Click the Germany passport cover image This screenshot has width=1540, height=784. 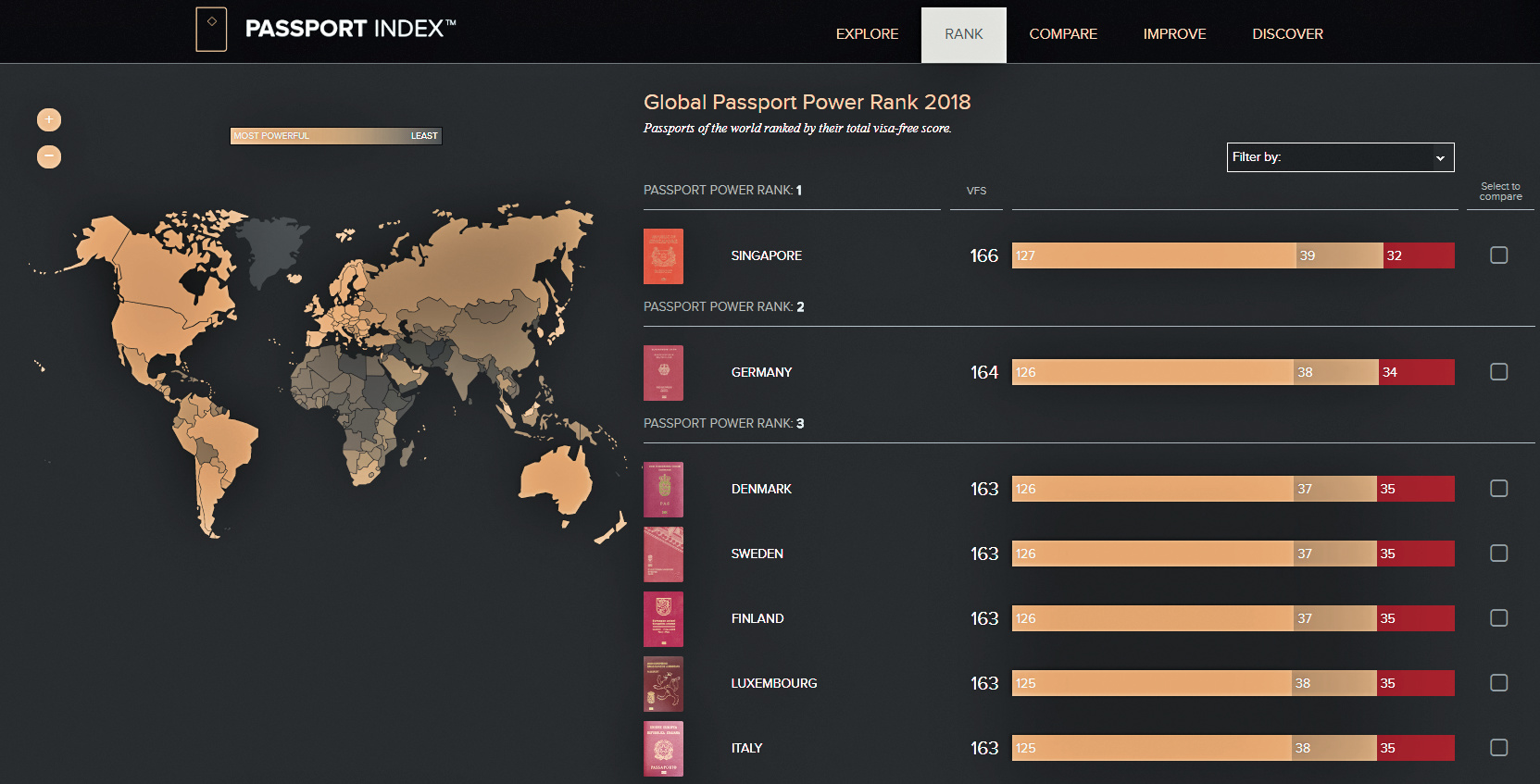pos(663,373)
